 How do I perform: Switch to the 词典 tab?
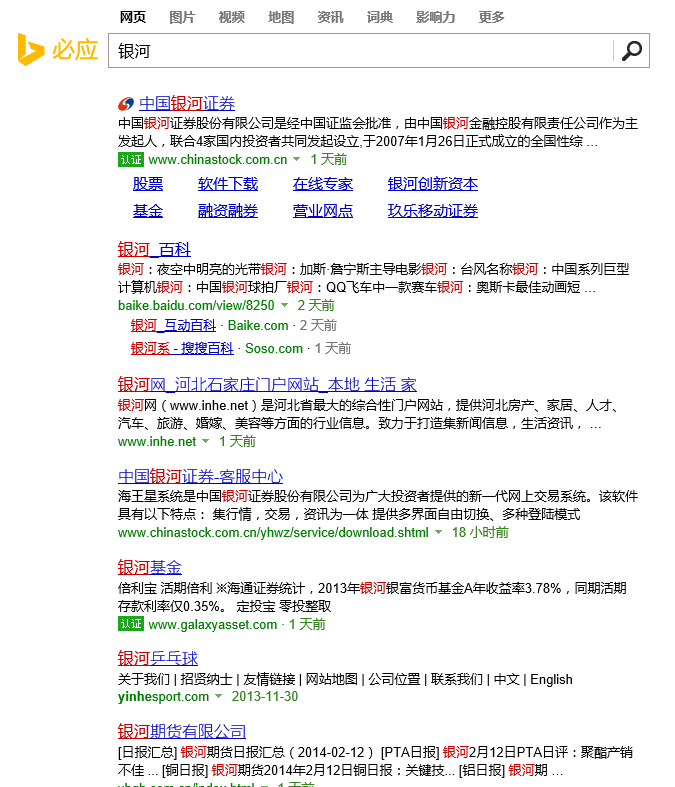tap(379, 18)
